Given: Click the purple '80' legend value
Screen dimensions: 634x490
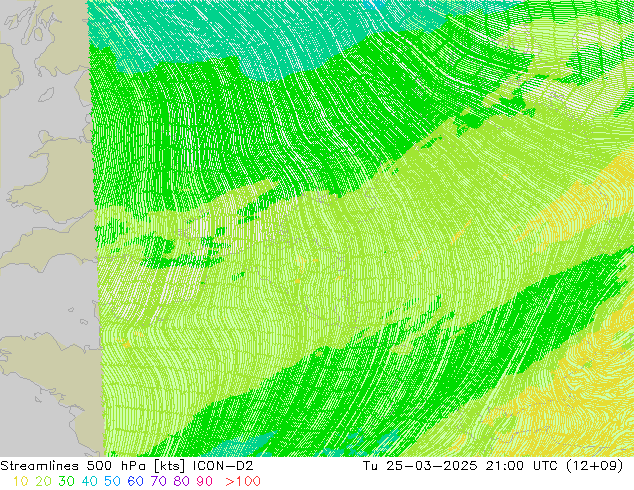Looking at the screenshot, I should [x=182, y=481].
